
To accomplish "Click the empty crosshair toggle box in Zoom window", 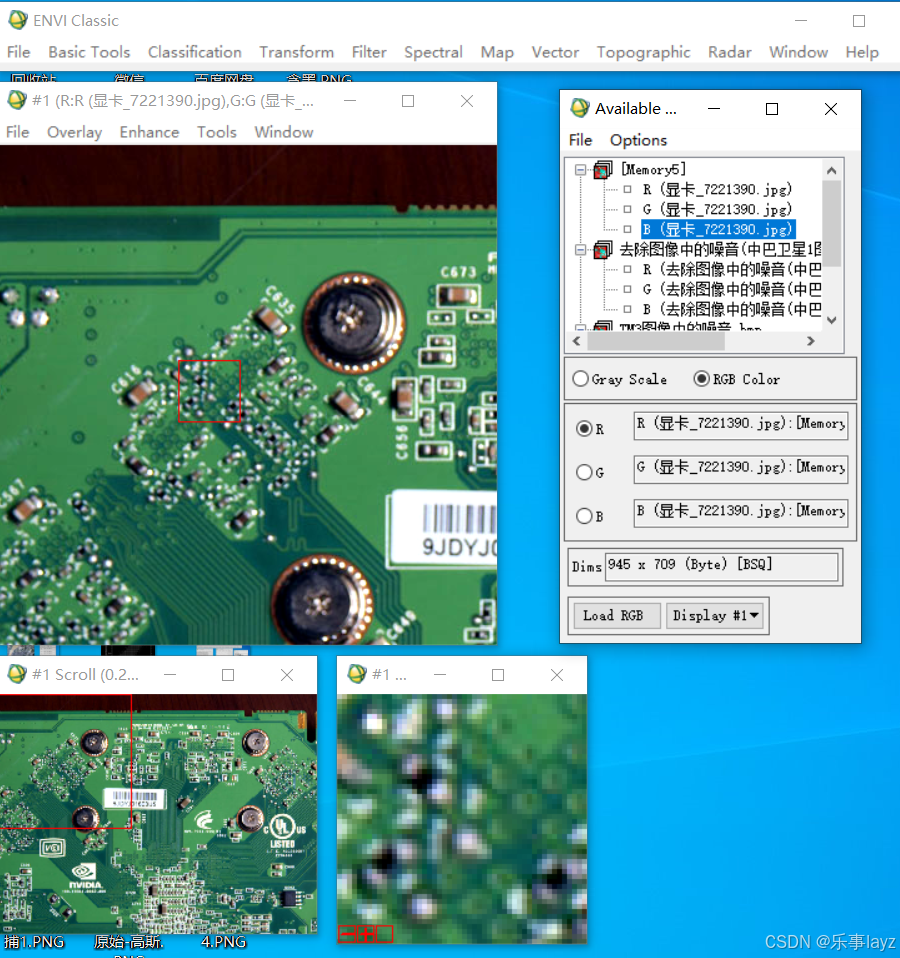I will (384, 934).
